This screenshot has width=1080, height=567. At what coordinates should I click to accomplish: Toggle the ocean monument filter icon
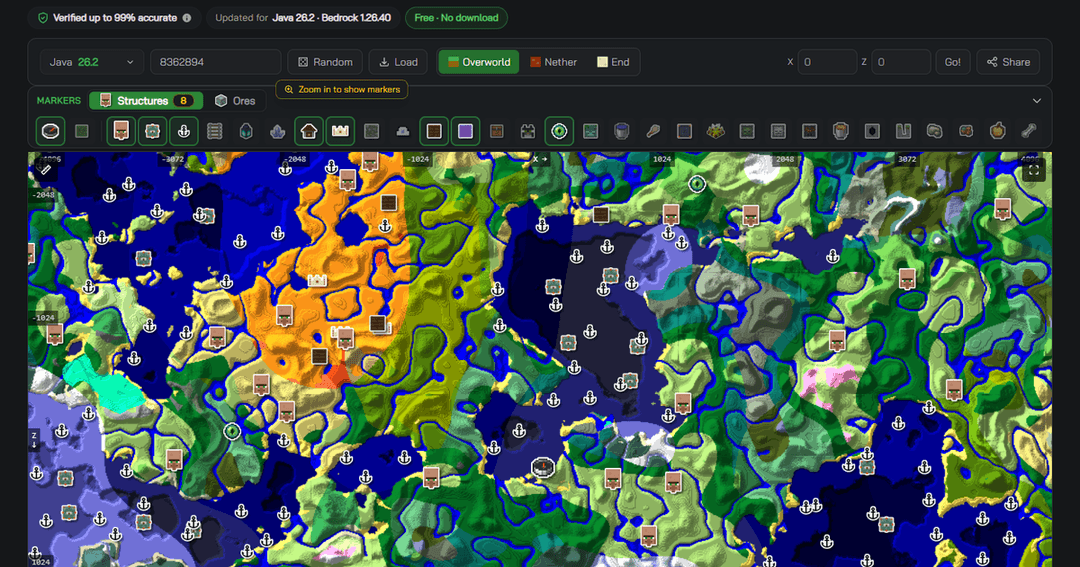tap(152, 131)
